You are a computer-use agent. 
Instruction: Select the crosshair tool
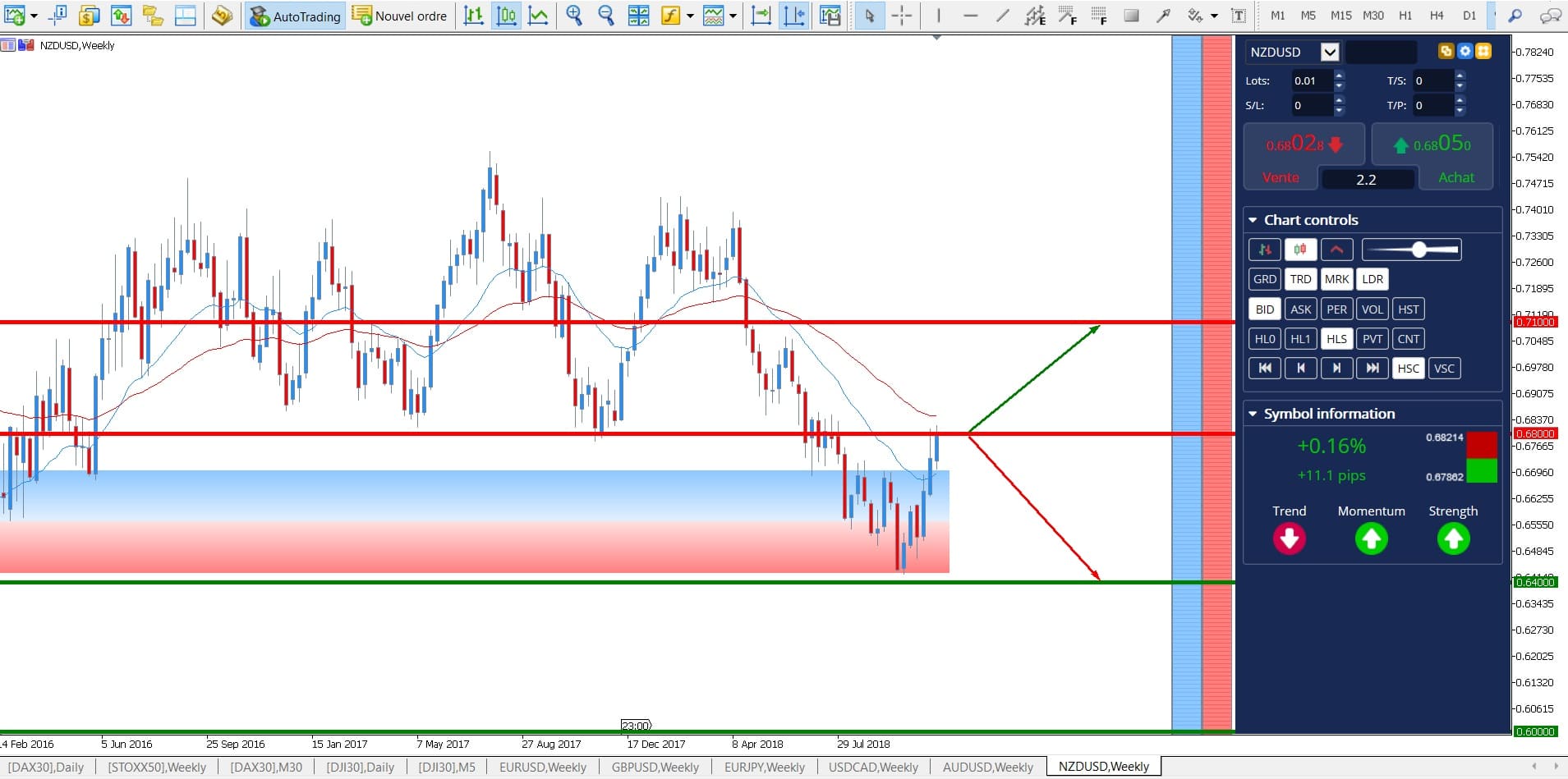902,16
